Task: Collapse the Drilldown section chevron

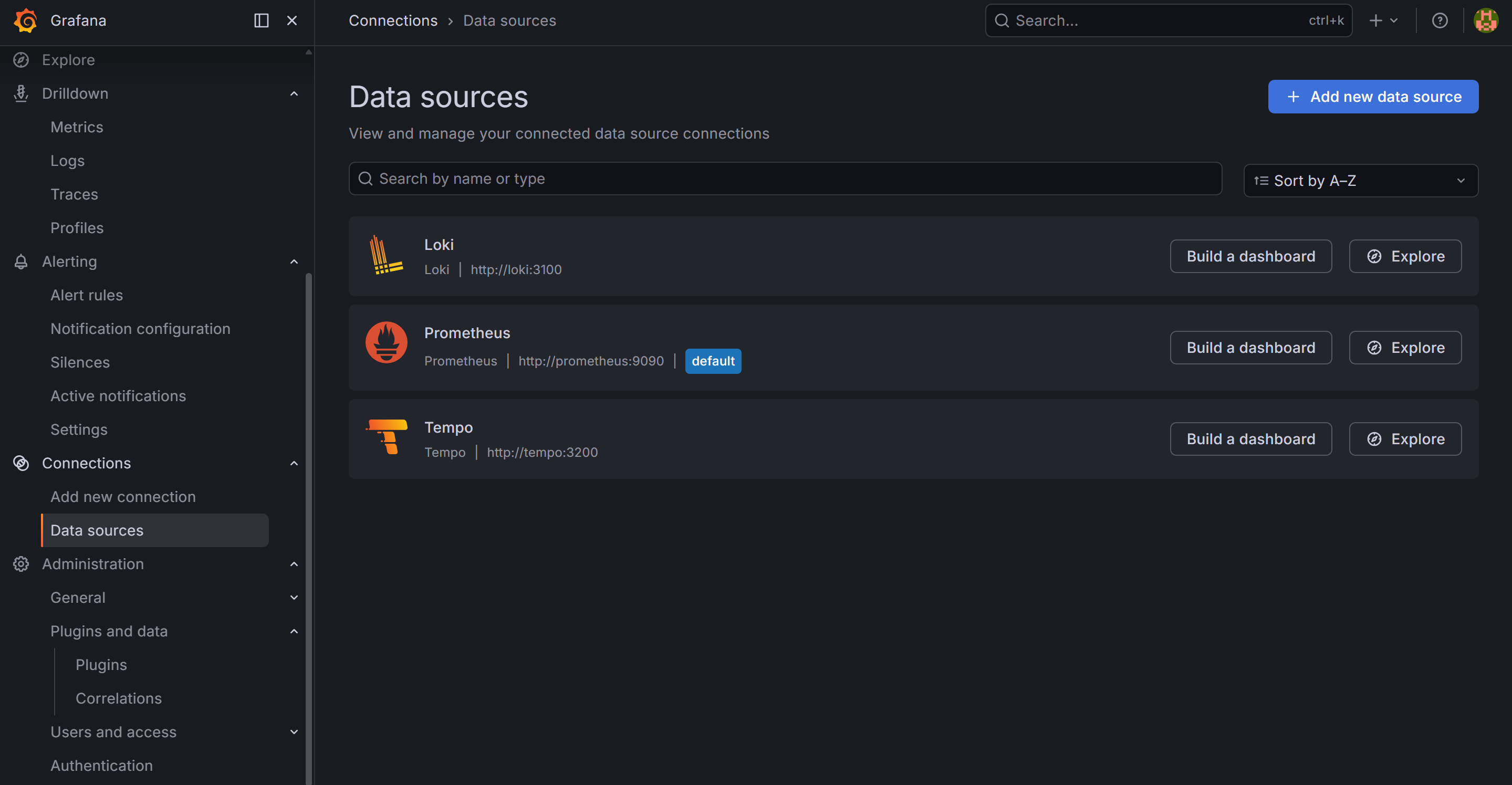Action: tap(294, 94)
